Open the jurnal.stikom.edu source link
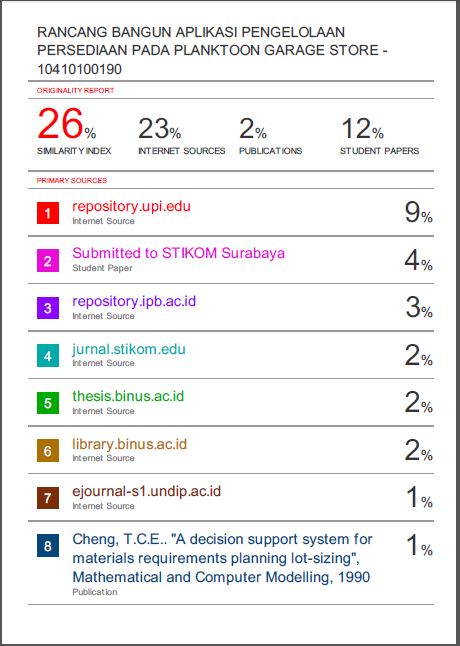The height and width of the screenshot is (646, 460). click(x=129, y=349)
